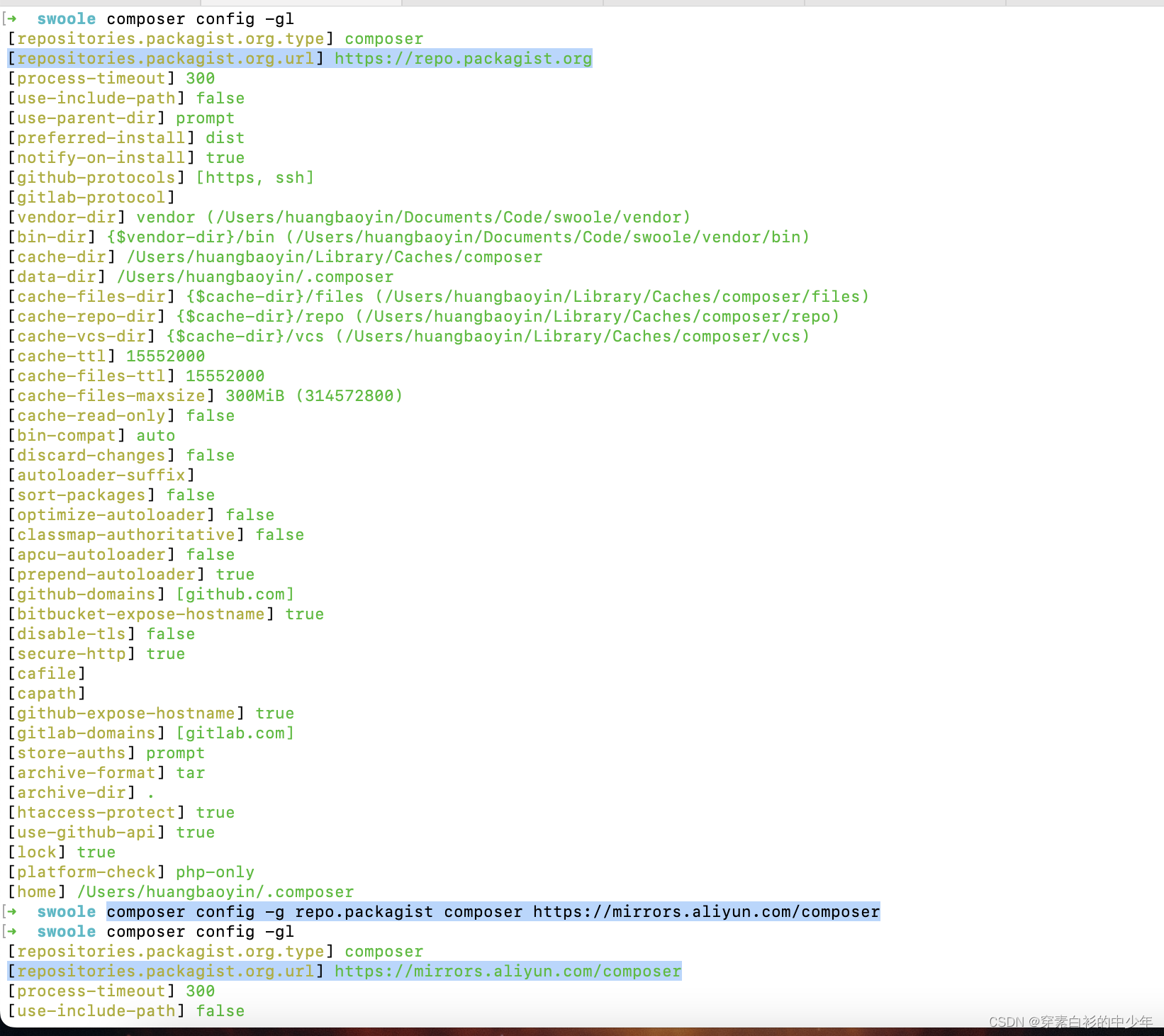Select the vendor-dir path line
1164x1036 pixels.
(x=347, y=217)
